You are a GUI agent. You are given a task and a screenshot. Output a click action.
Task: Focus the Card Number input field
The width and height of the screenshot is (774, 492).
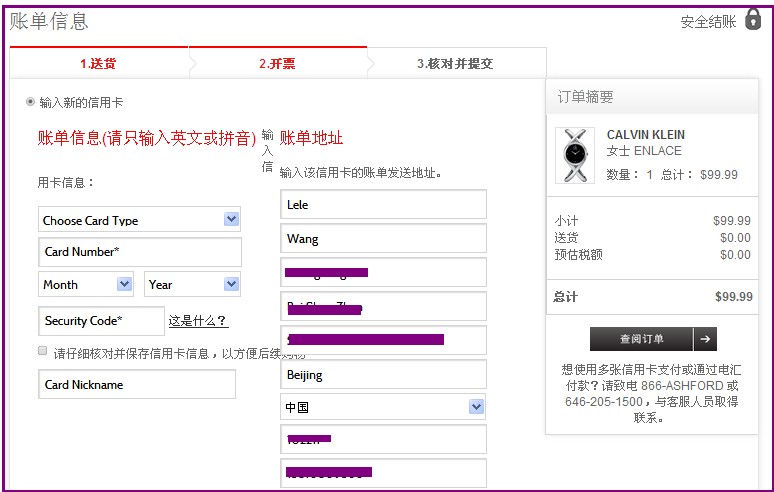click(140, 252)
